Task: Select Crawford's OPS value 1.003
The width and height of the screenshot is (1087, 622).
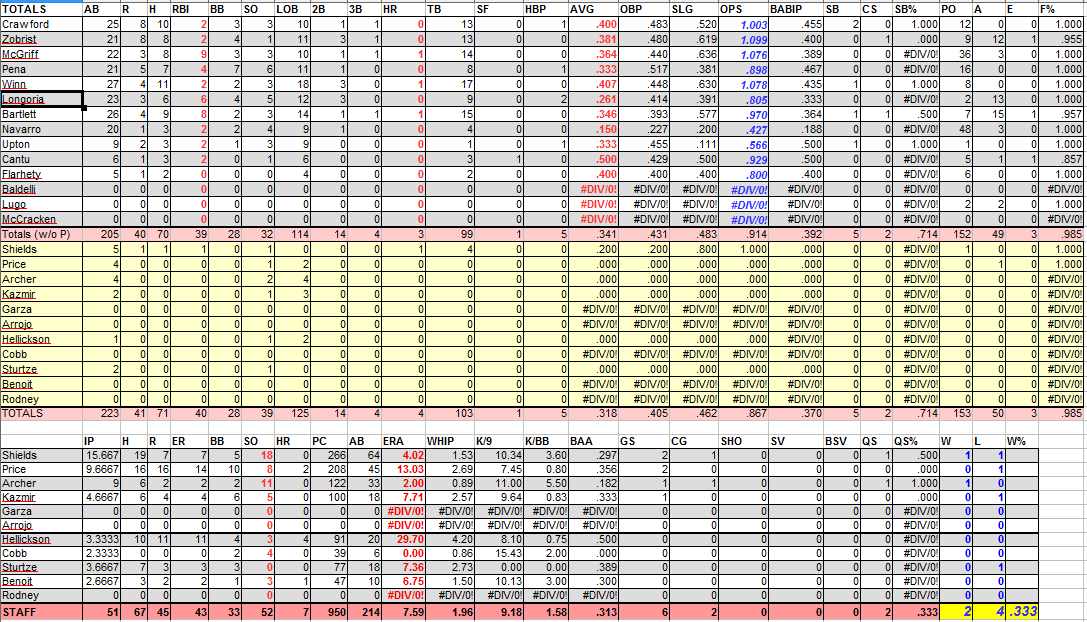Action: click(x=744, y=24)
